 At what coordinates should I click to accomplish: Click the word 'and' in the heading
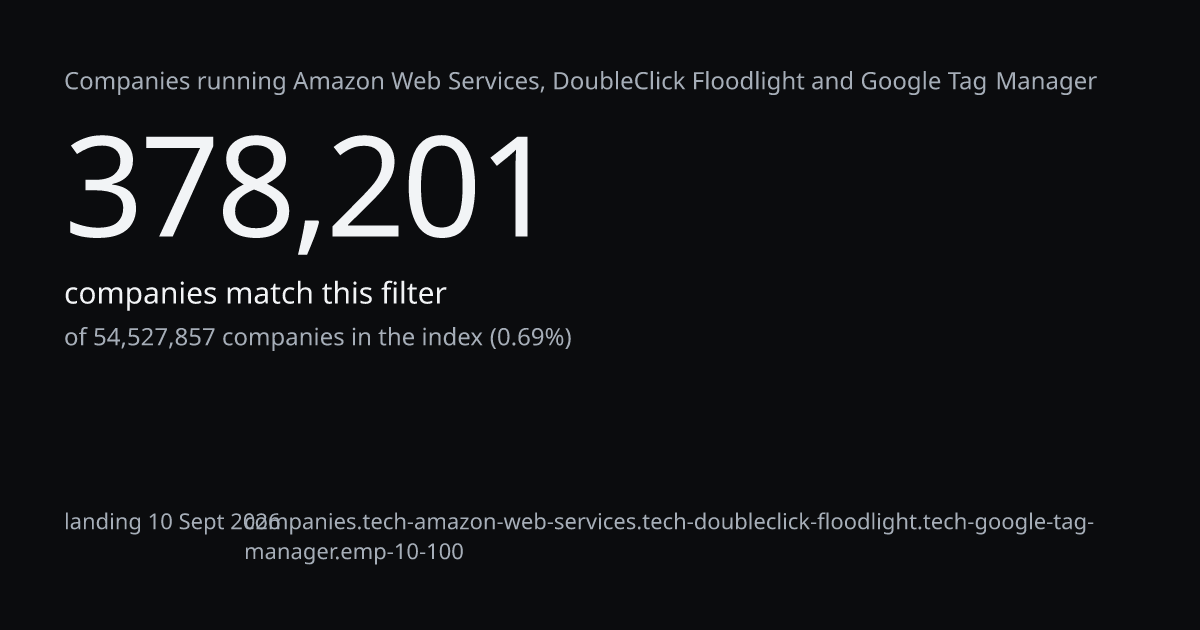tap(832, 81)
